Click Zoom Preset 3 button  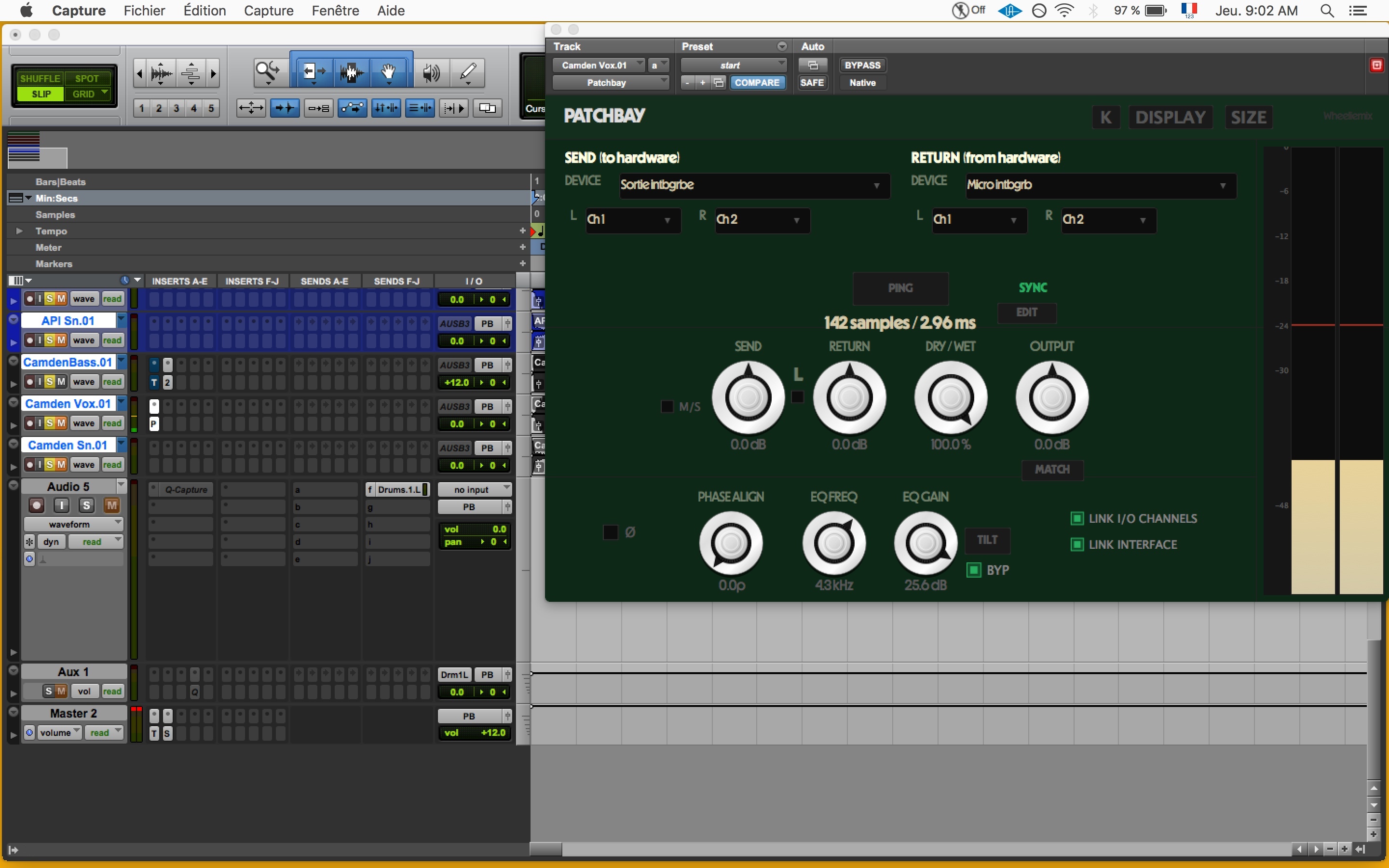pyautogui.click(x=176, y=108)
